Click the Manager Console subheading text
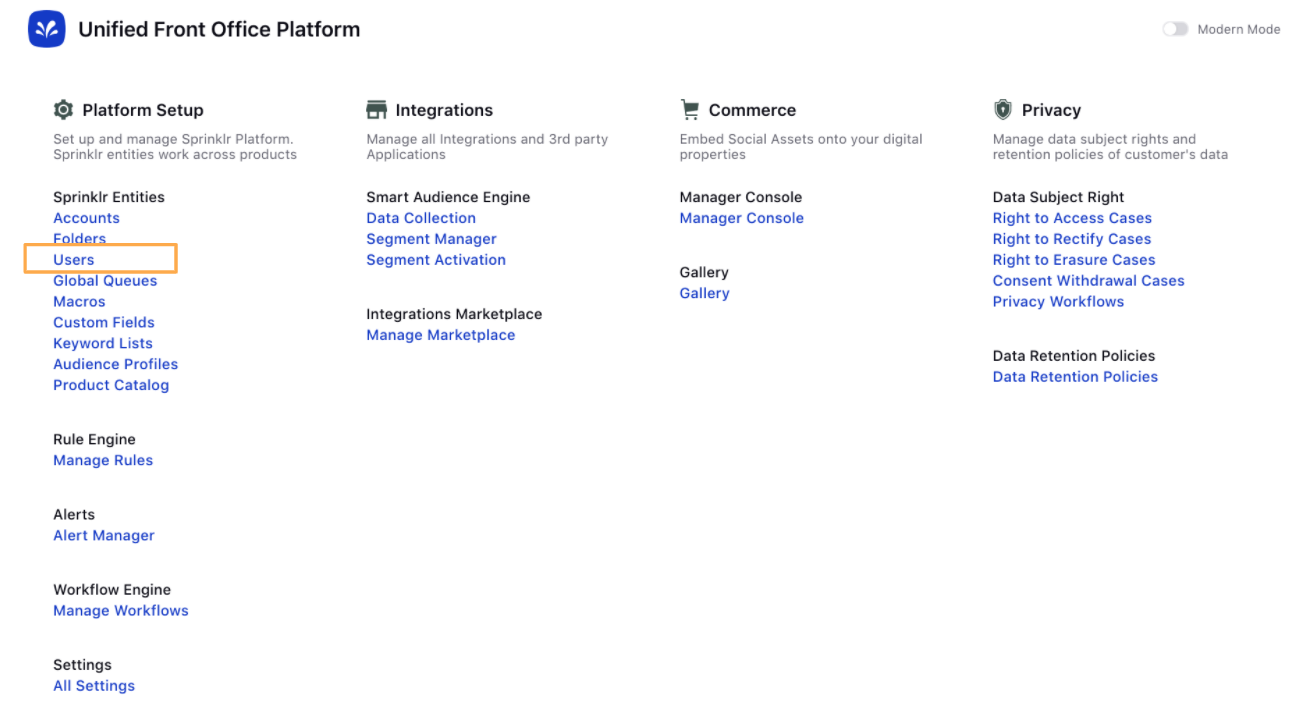 tap(741, 197)
